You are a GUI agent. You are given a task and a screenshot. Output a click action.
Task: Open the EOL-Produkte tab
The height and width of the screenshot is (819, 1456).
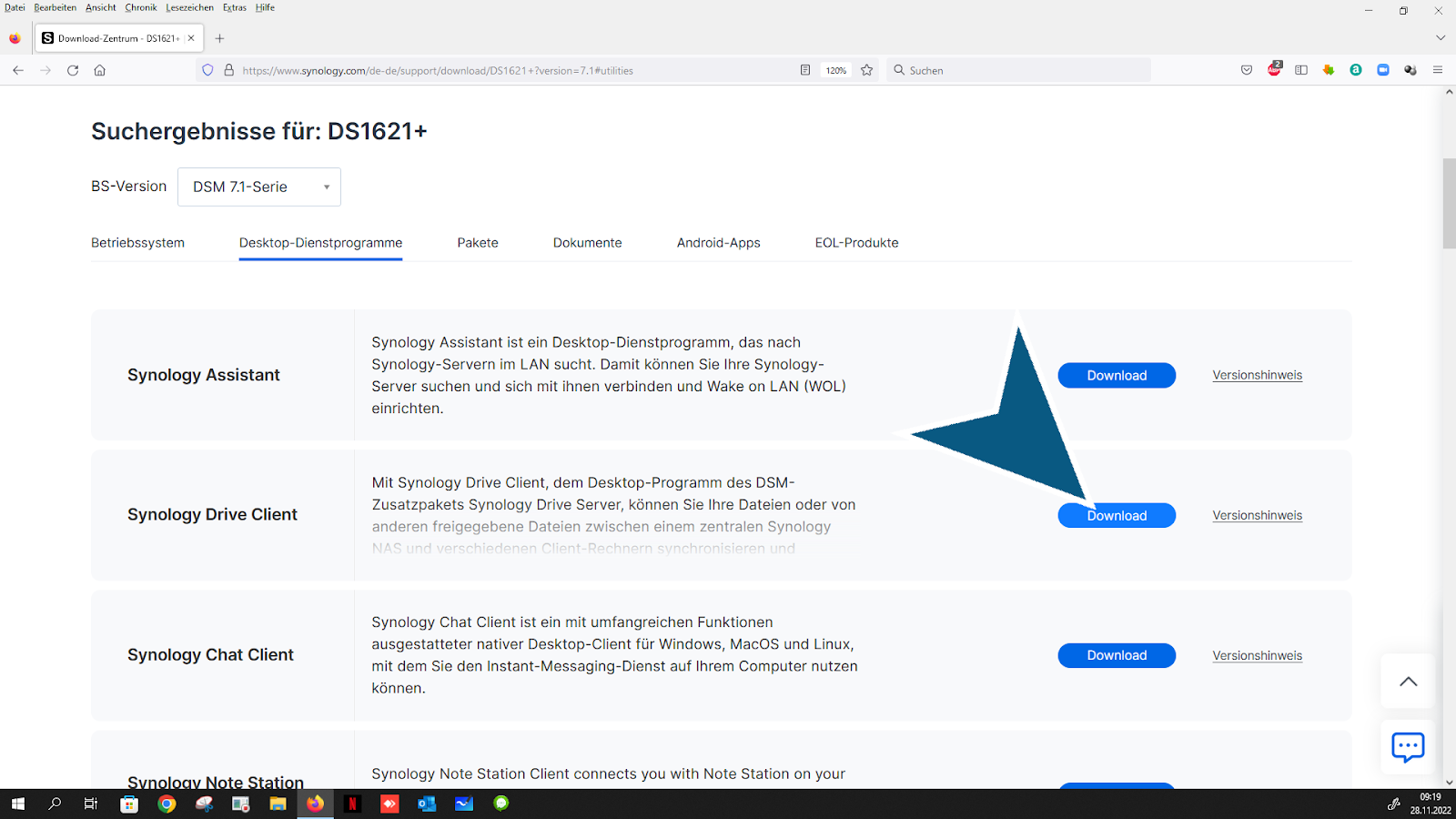pos(856,243)
